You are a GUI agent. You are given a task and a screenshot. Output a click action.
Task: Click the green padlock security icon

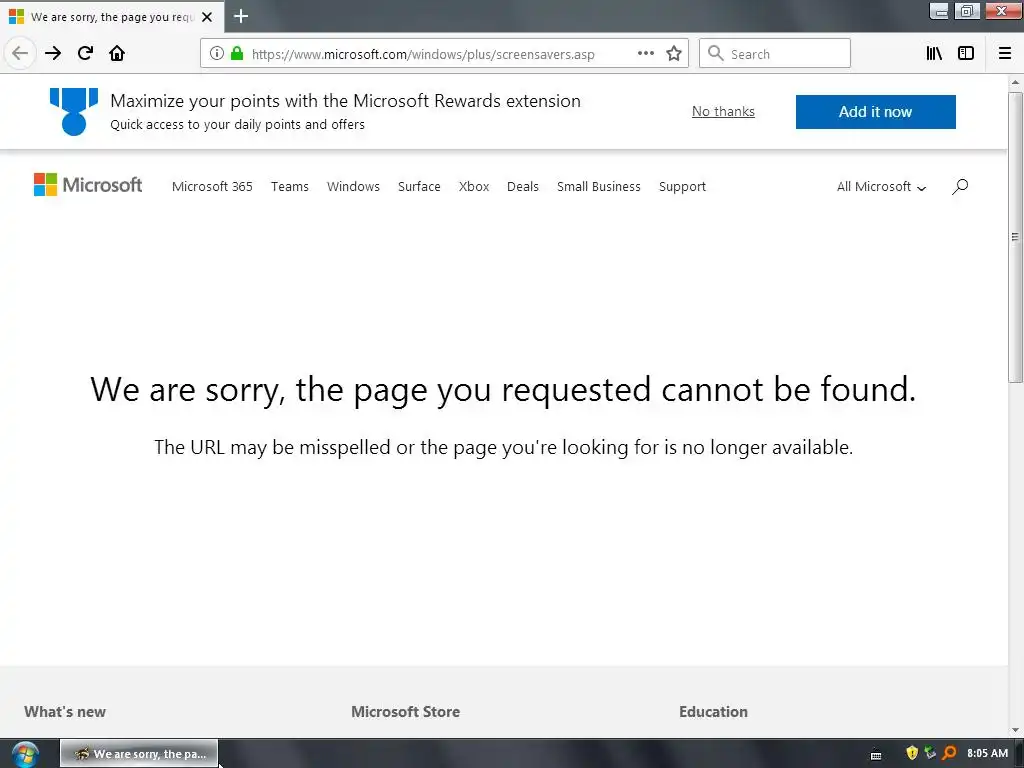coord(237,54)
